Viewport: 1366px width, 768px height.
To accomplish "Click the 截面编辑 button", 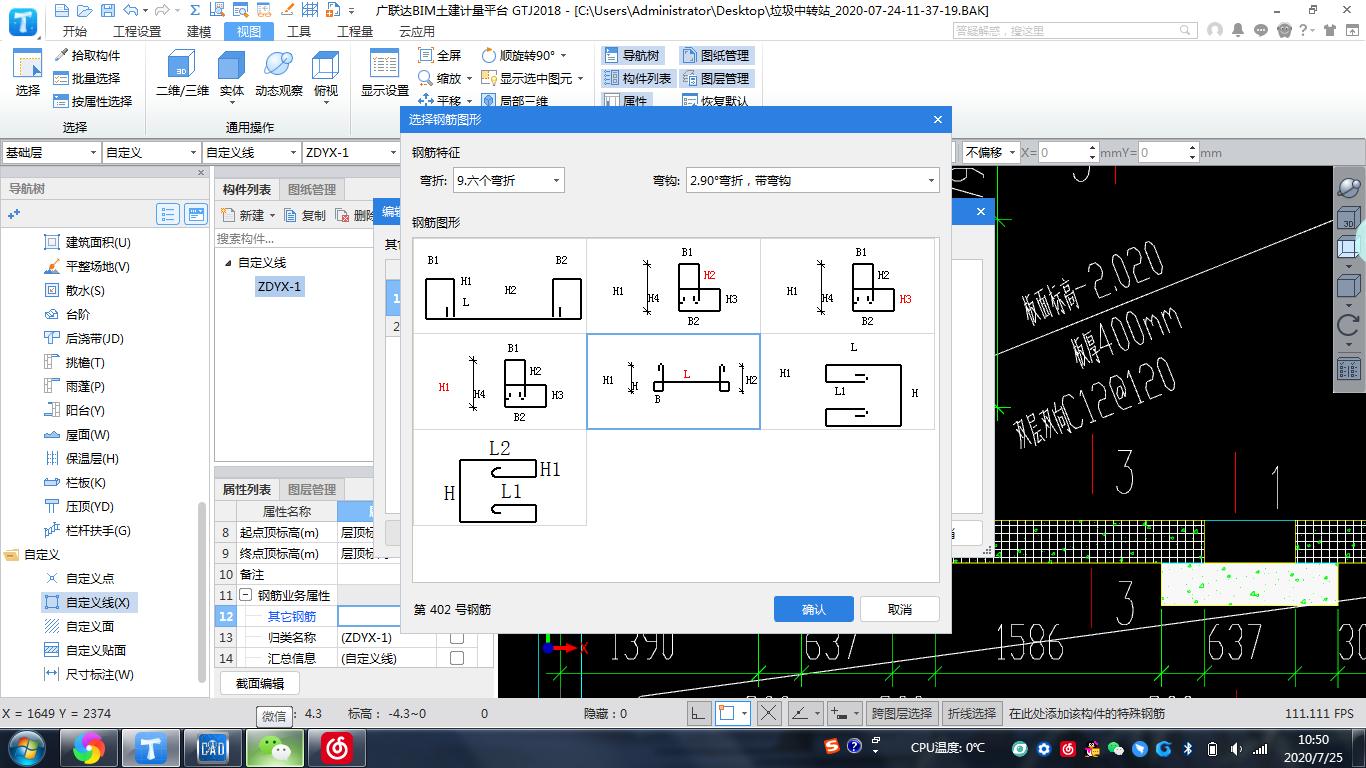I will (x=260, y=683).
